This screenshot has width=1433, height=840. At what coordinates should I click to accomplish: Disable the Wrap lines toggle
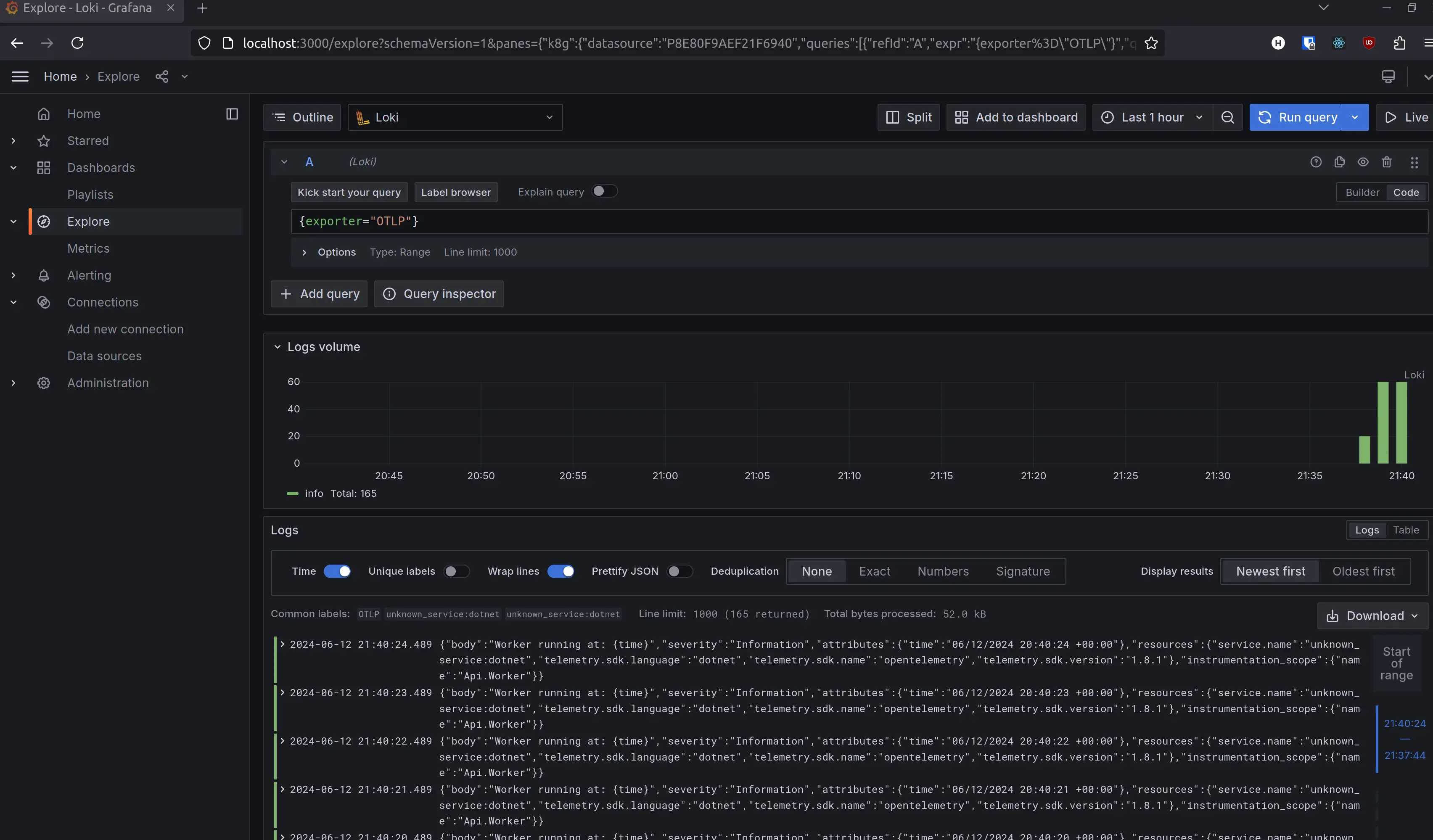click(x=561, y=571)
